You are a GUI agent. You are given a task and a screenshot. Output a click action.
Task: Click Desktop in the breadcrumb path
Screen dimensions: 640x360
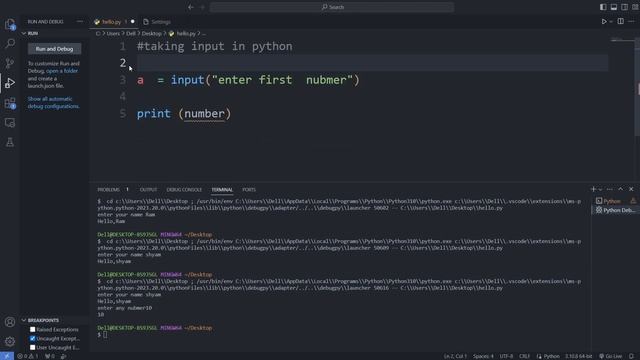pyautogui.click(x=151, y=34)
